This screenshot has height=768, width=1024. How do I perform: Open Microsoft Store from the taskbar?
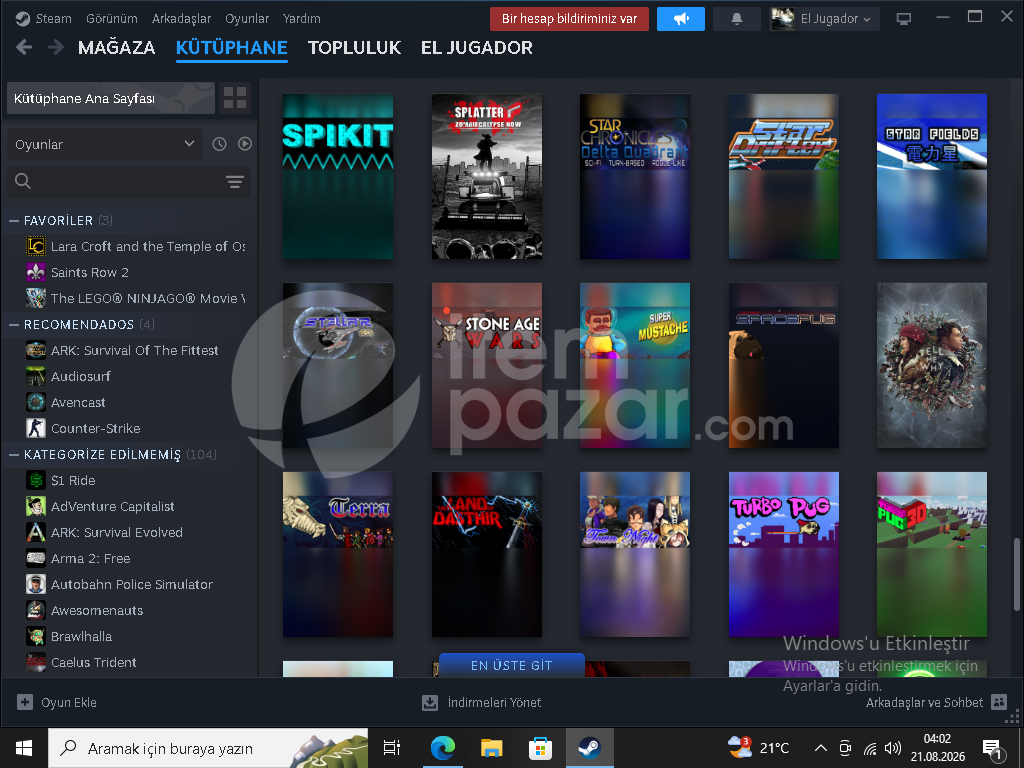(540, 748)
